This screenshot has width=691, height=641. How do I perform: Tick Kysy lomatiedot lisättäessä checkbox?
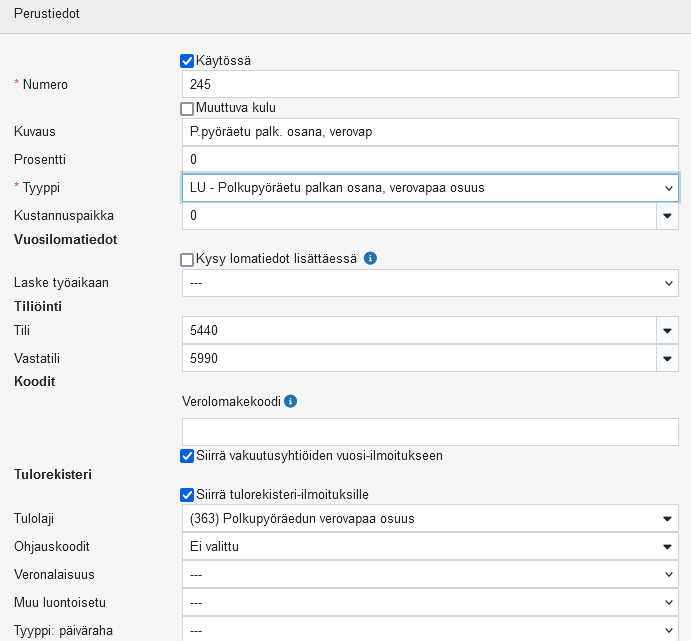[187, 260]
